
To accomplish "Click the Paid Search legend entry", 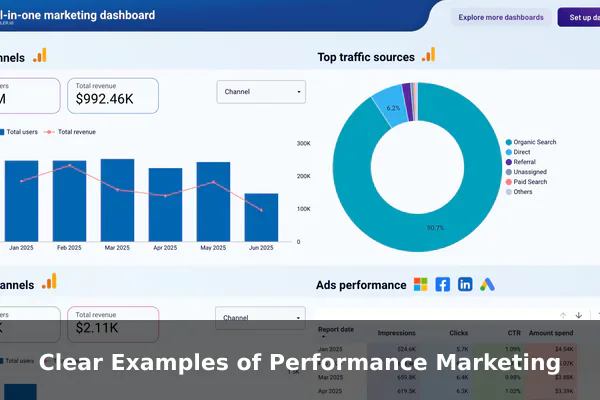I will point(526,182).
